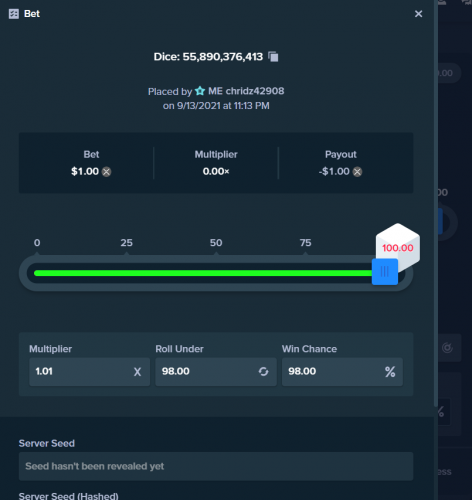Screen dimensions: 472x500
Task: Open the chridz42908 user profile
Action: click(x=246, y=91)
